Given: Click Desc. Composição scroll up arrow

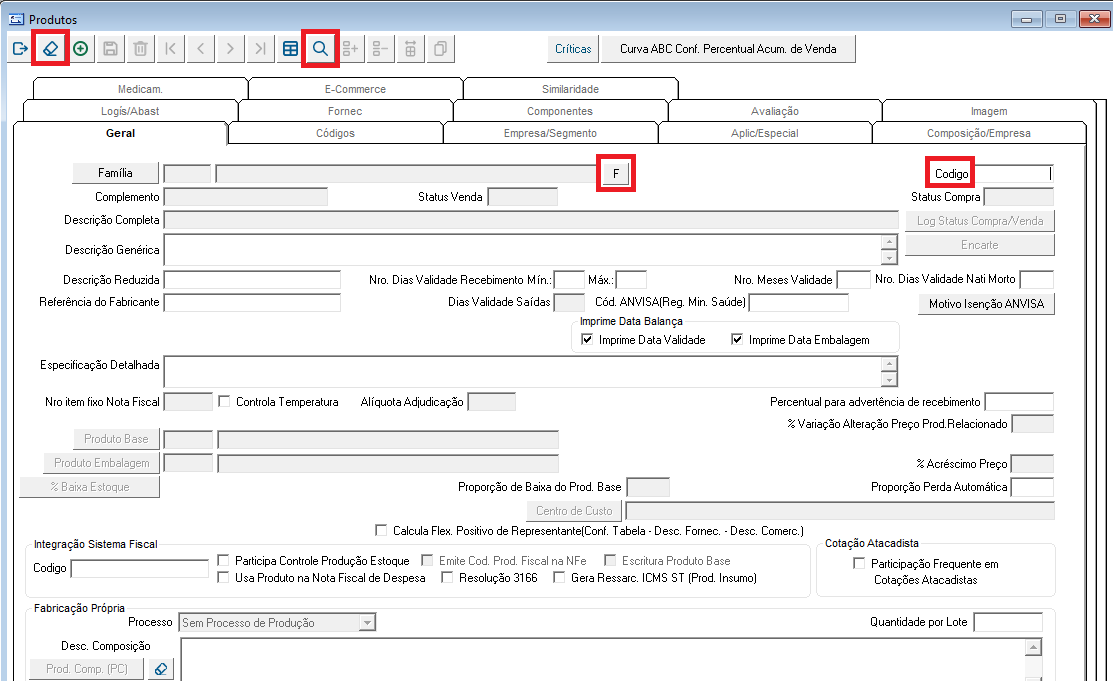Looking at the screenshot, I should pos(1034,647).
